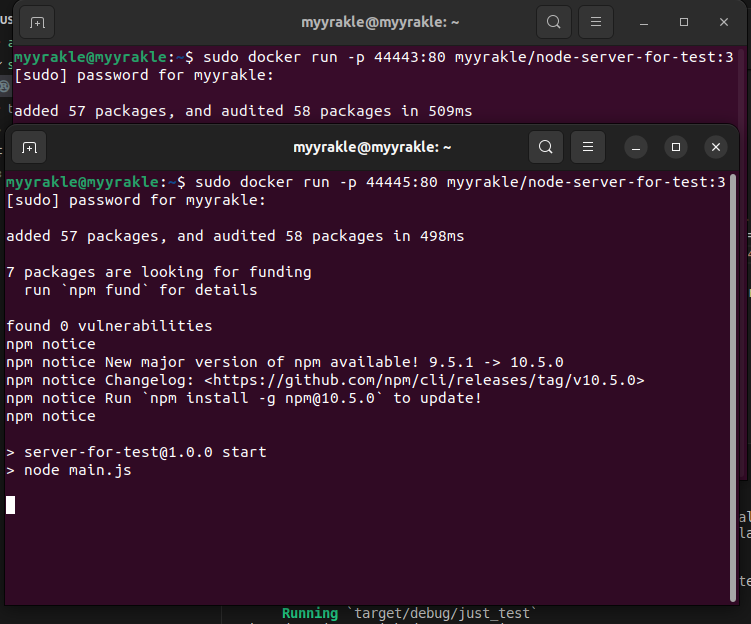
Task: Click the white block cursor in the terminal
Action: click(x=11, y=505)
